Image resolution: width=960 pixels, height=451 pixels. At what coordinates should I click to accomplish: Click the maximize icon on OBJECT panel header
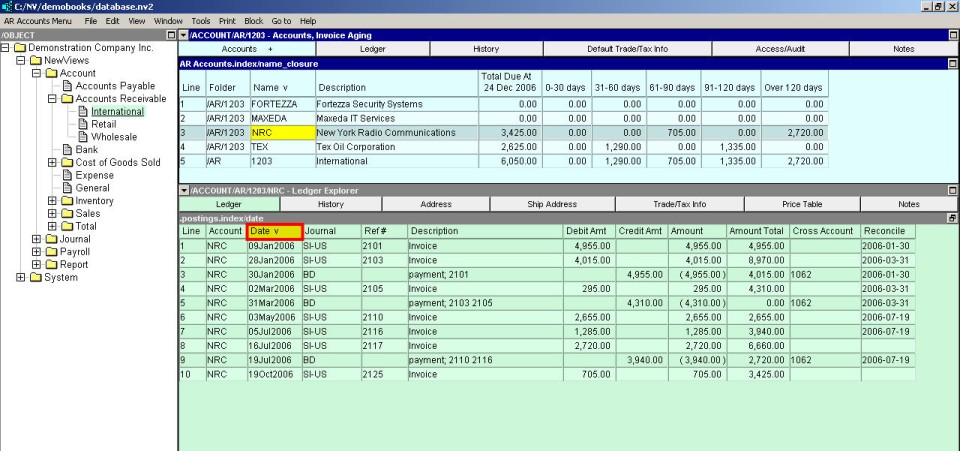pyautogui.click(x=170, y=35)
